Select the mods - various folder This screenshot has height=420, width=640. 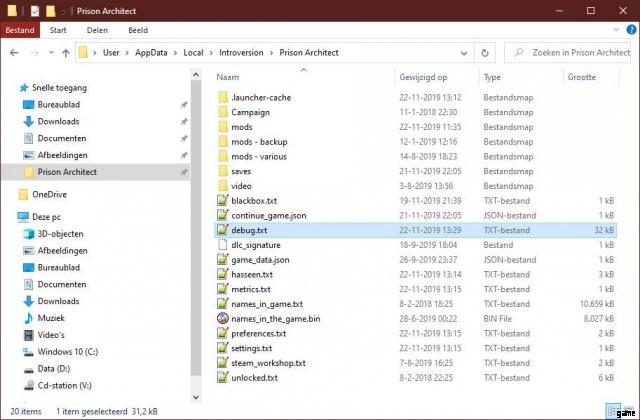pos(259,156)
